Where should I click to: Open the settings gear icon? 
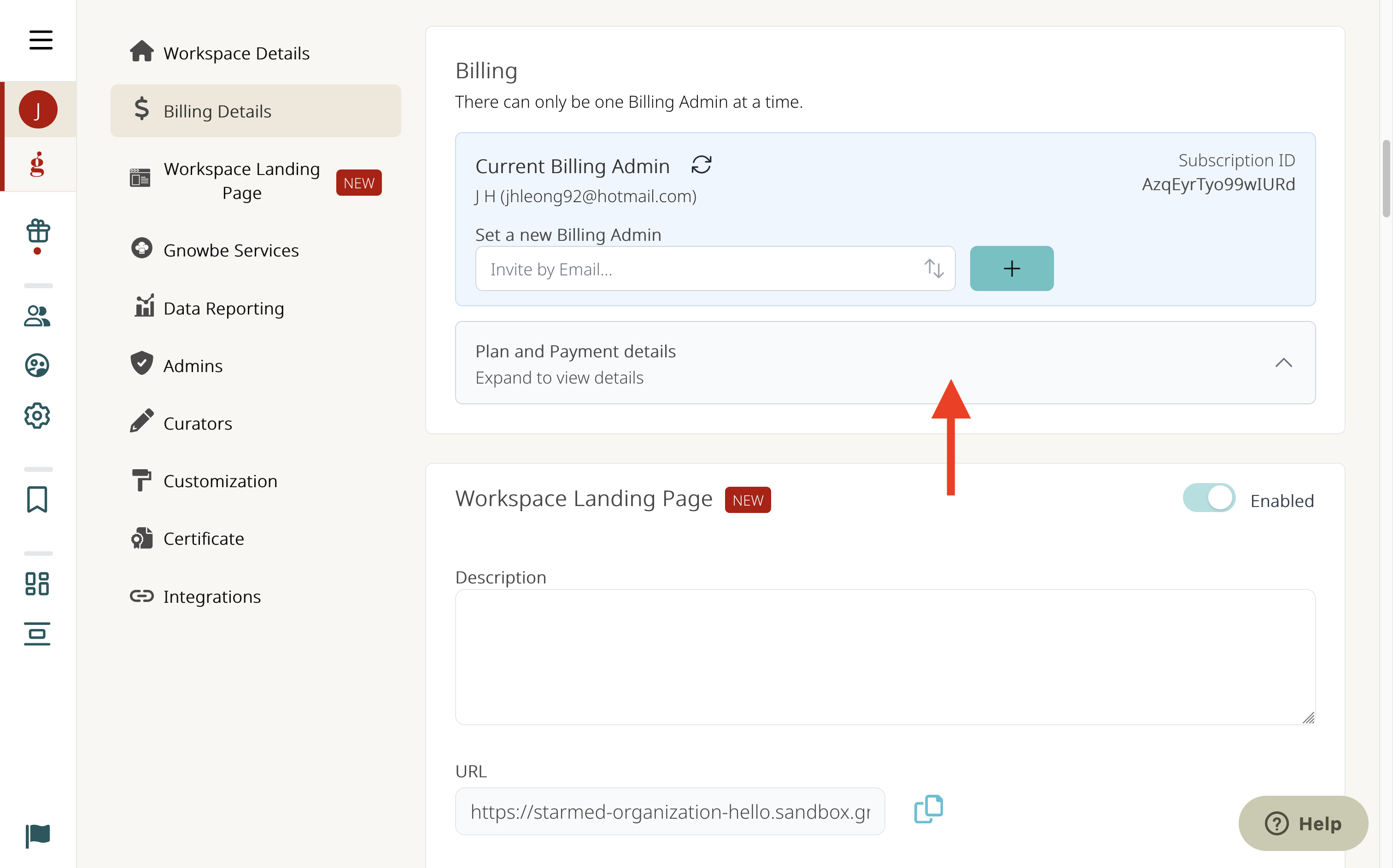point(37,416)
